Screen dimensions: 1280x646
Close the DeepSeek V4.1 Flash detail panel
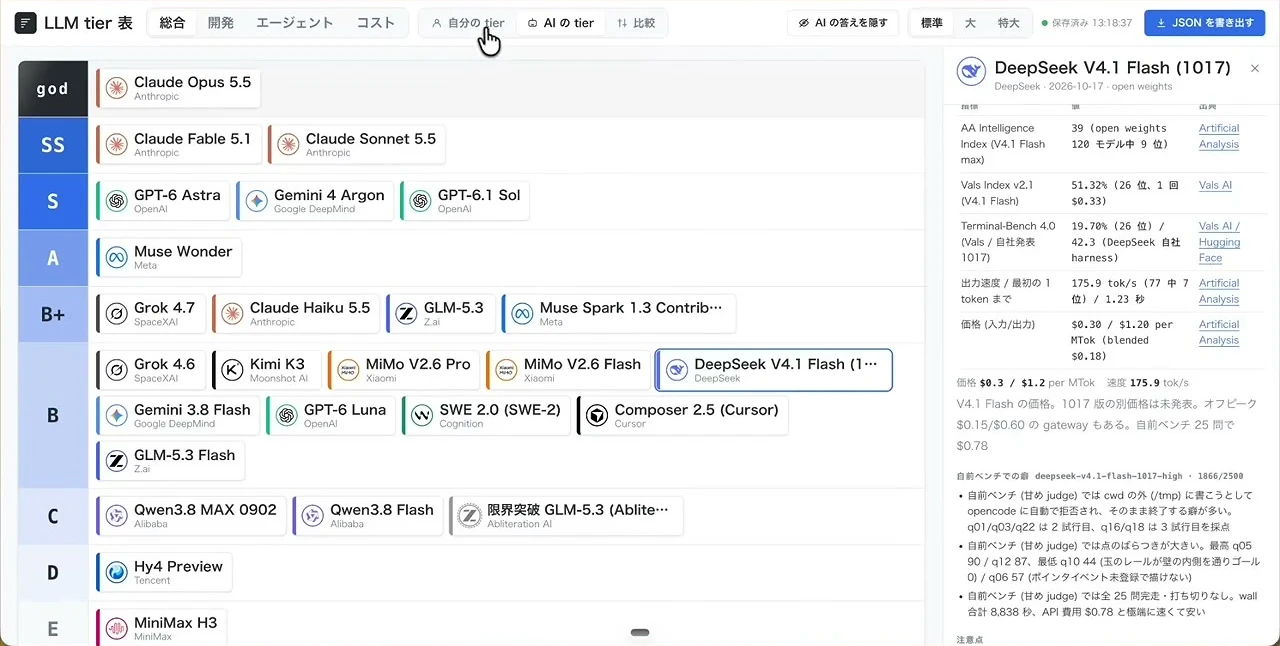(1255, 68)
